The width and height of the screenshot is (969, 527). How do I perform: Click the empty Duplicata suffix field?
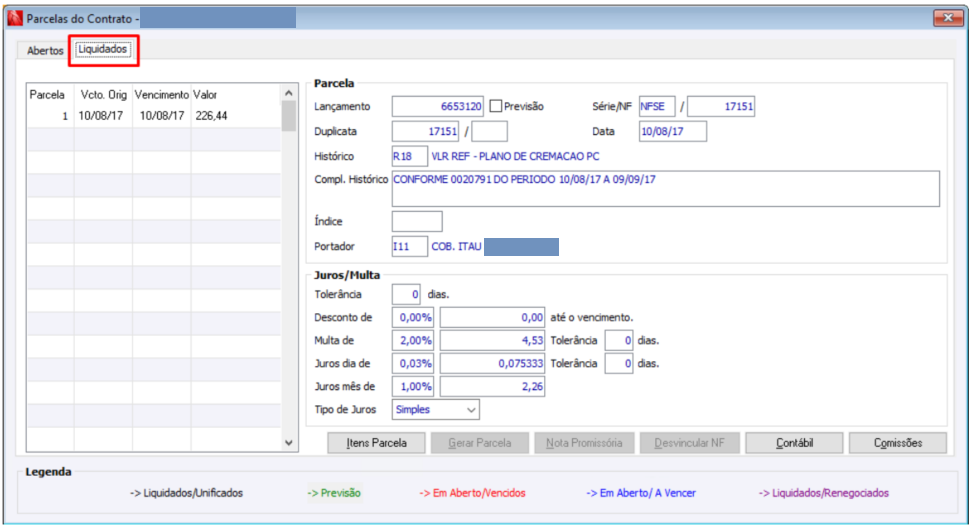pyautogui.click(x=489, y=131)
